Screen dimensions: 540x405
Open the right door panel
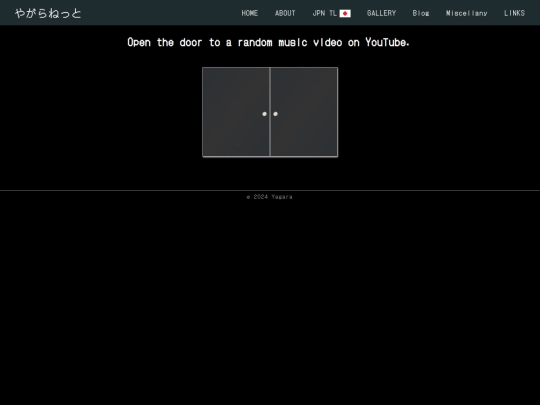coord(304,112)
